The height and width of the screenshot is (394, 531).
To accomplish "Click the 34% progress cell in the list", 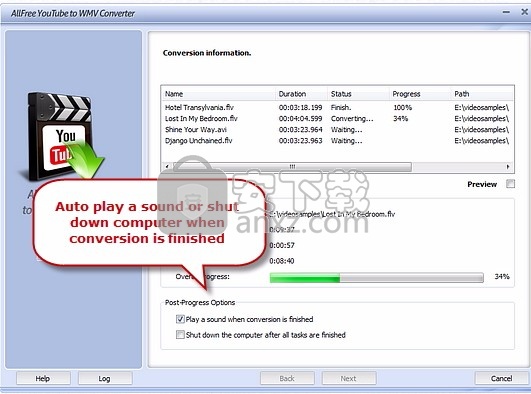I will click(401, 119).
